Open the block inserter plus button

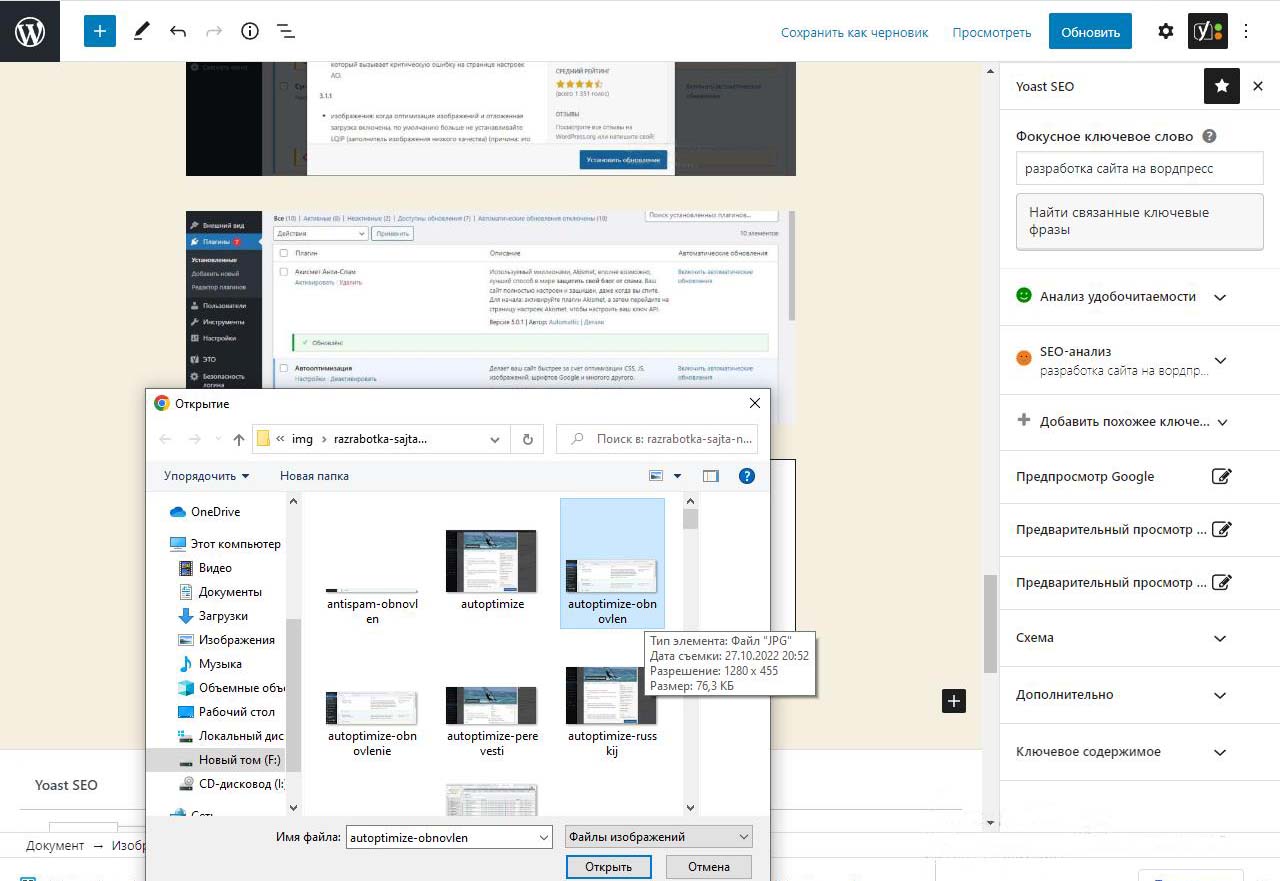click(100, 31)
